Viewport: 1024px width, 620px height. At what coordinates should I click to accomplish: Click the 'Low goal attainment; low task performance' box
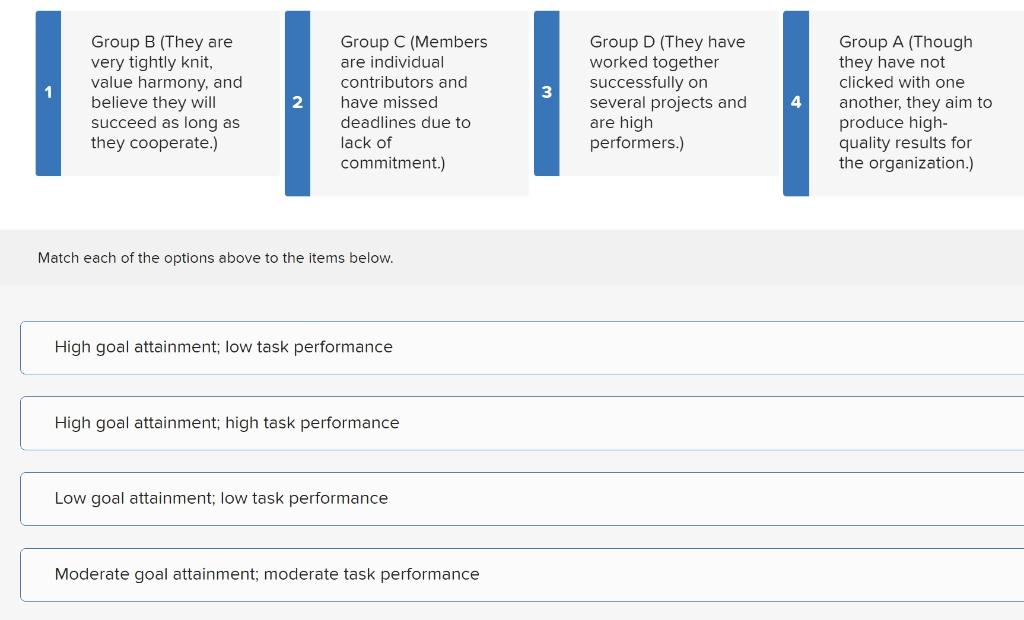[520, 499]
